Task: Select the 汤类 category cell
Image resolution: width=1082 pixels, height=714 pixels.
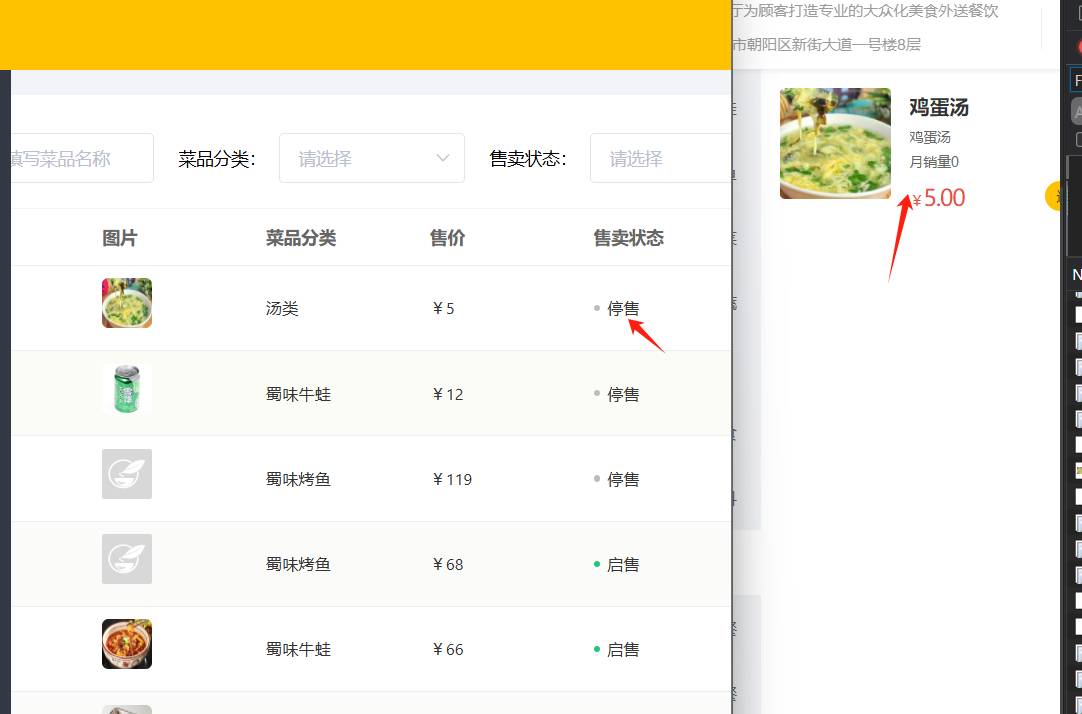Action: (282, 308)
